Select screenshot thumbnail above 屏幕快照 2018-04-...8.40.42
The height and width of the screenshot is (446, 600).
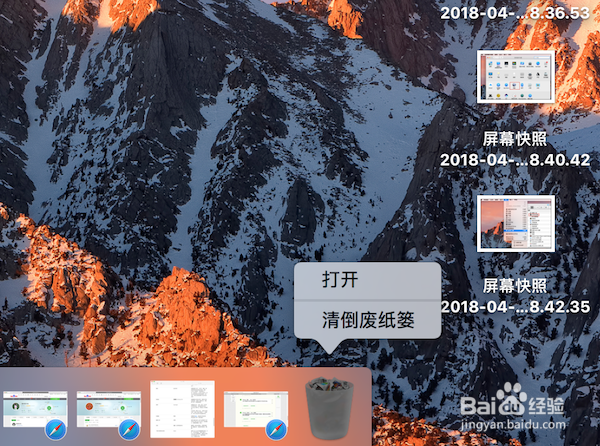pyautogui.click(x=515, y=77)
